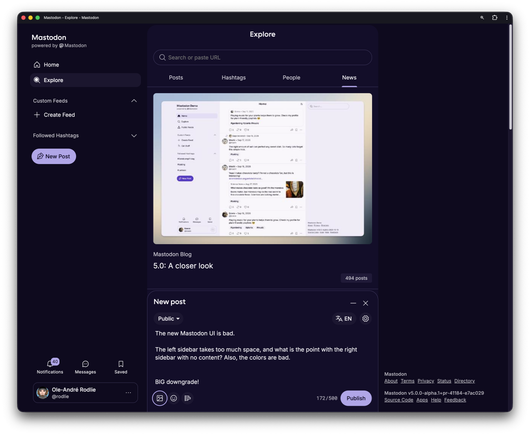Switch to the Hashtags tab

click(x=234, y=77)
